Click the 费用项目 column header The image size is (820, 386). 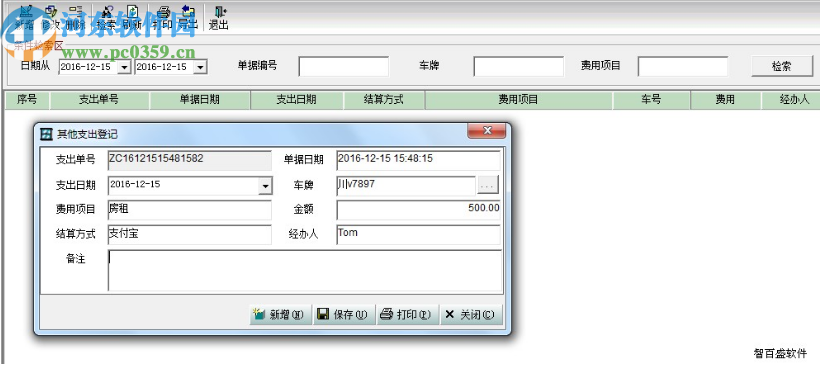click(519, 100)
